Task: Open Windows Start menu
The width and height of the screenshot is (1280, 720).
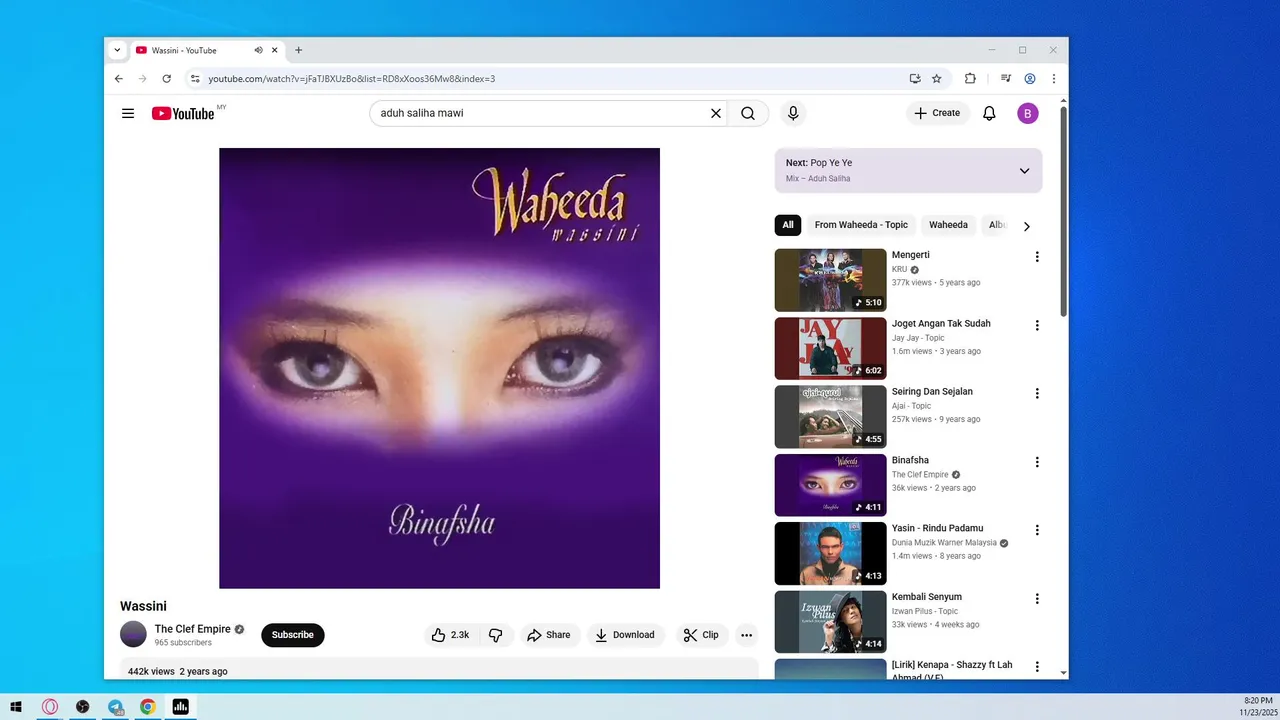Action: (x=16, y=707)
